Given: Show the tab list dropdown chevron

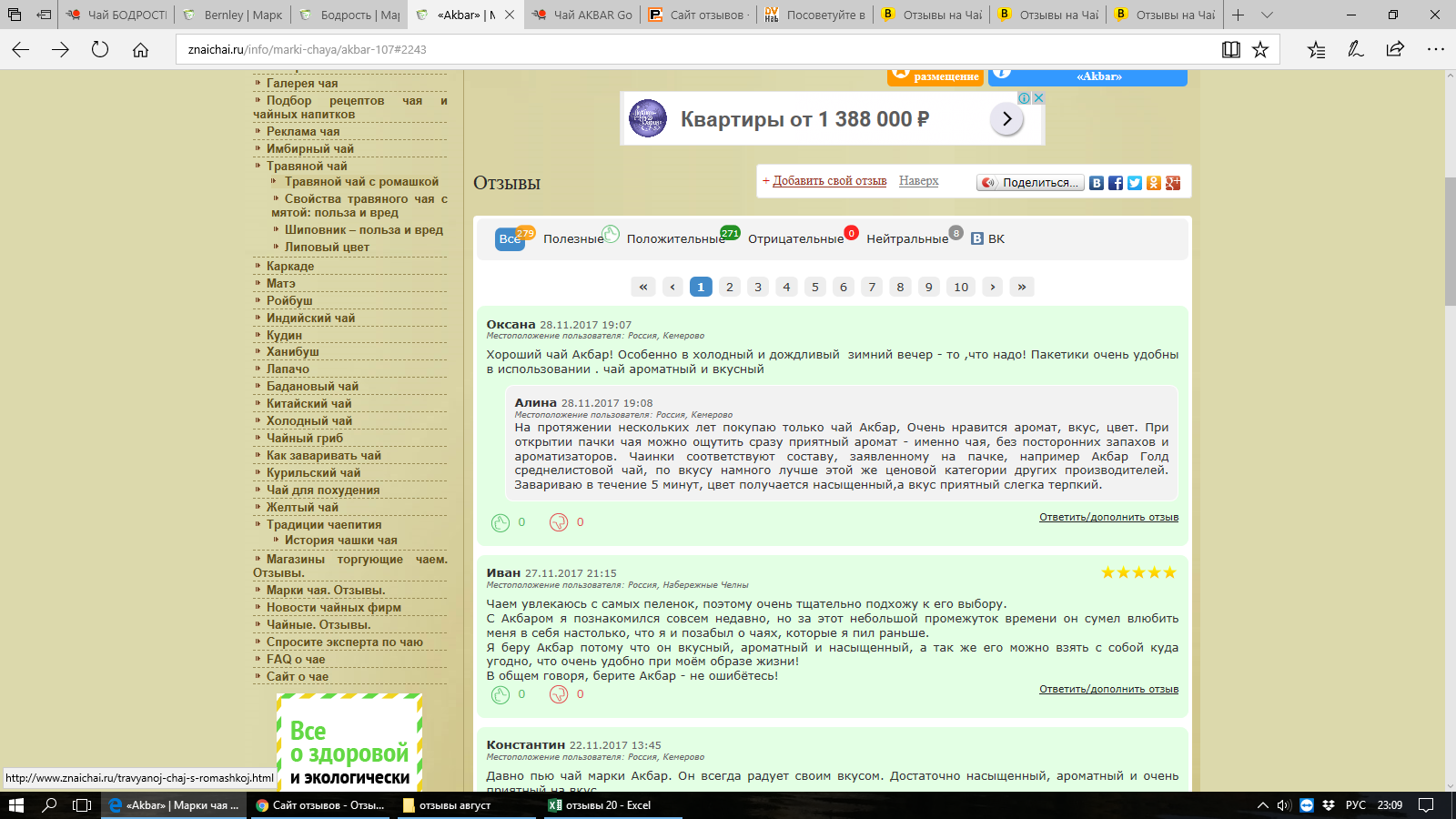Looking at the screenshot, I should click(1267, 15).
